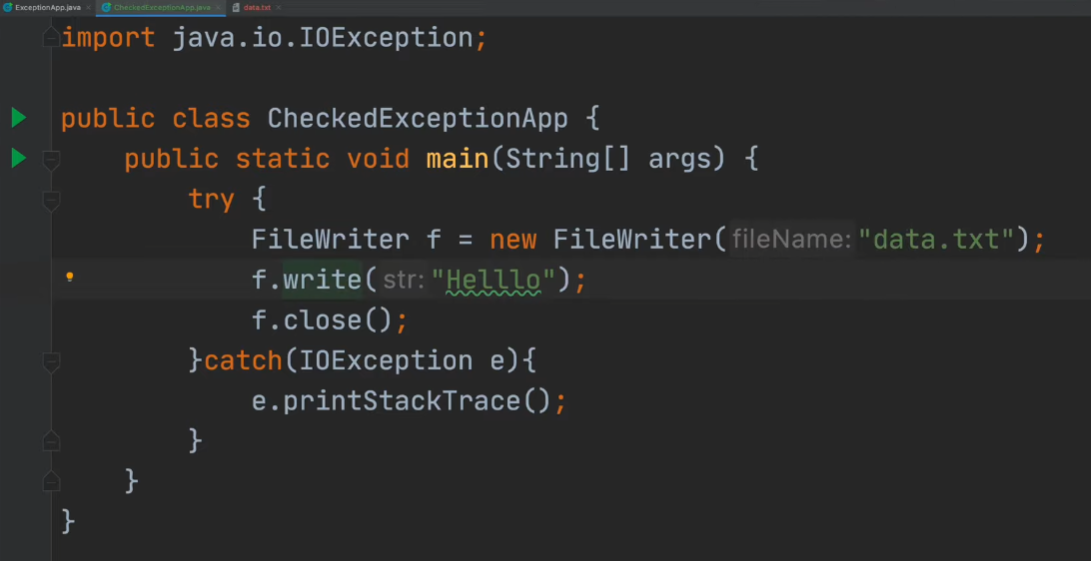Select the CheckedExceptionApp.java editor tab

click(161, 8)
